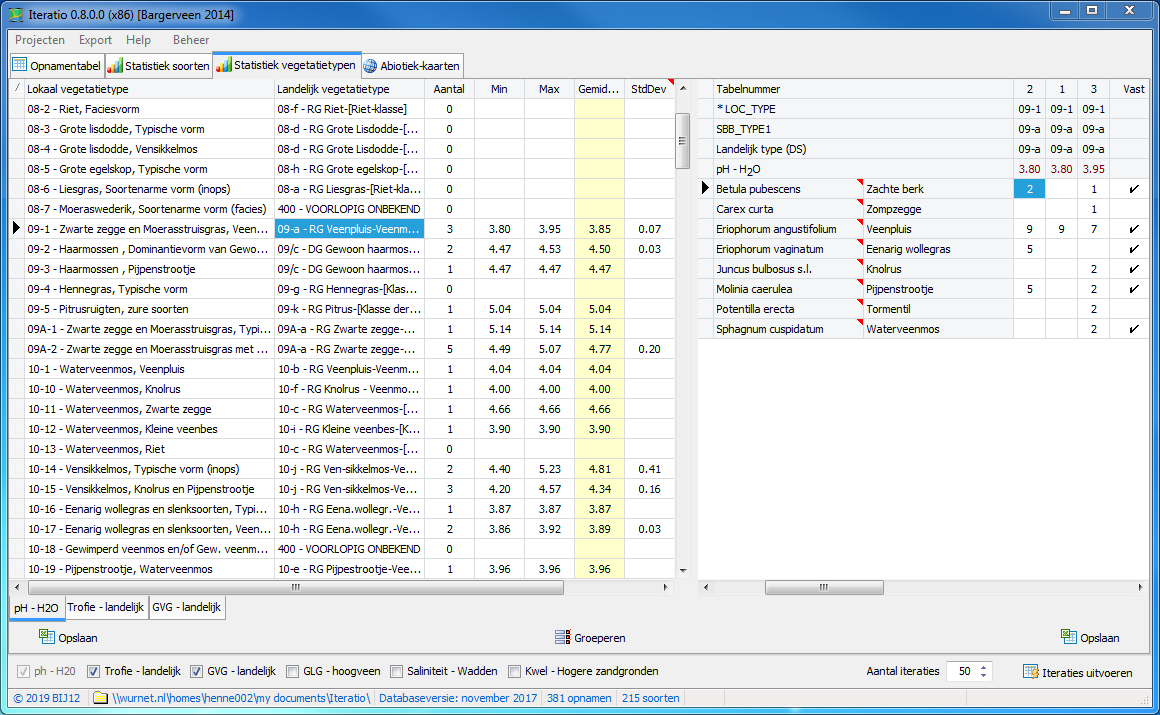Switch to GVG - landelijk tab
This screenshot has height=715, width=1160.
(x=188, y=607)
